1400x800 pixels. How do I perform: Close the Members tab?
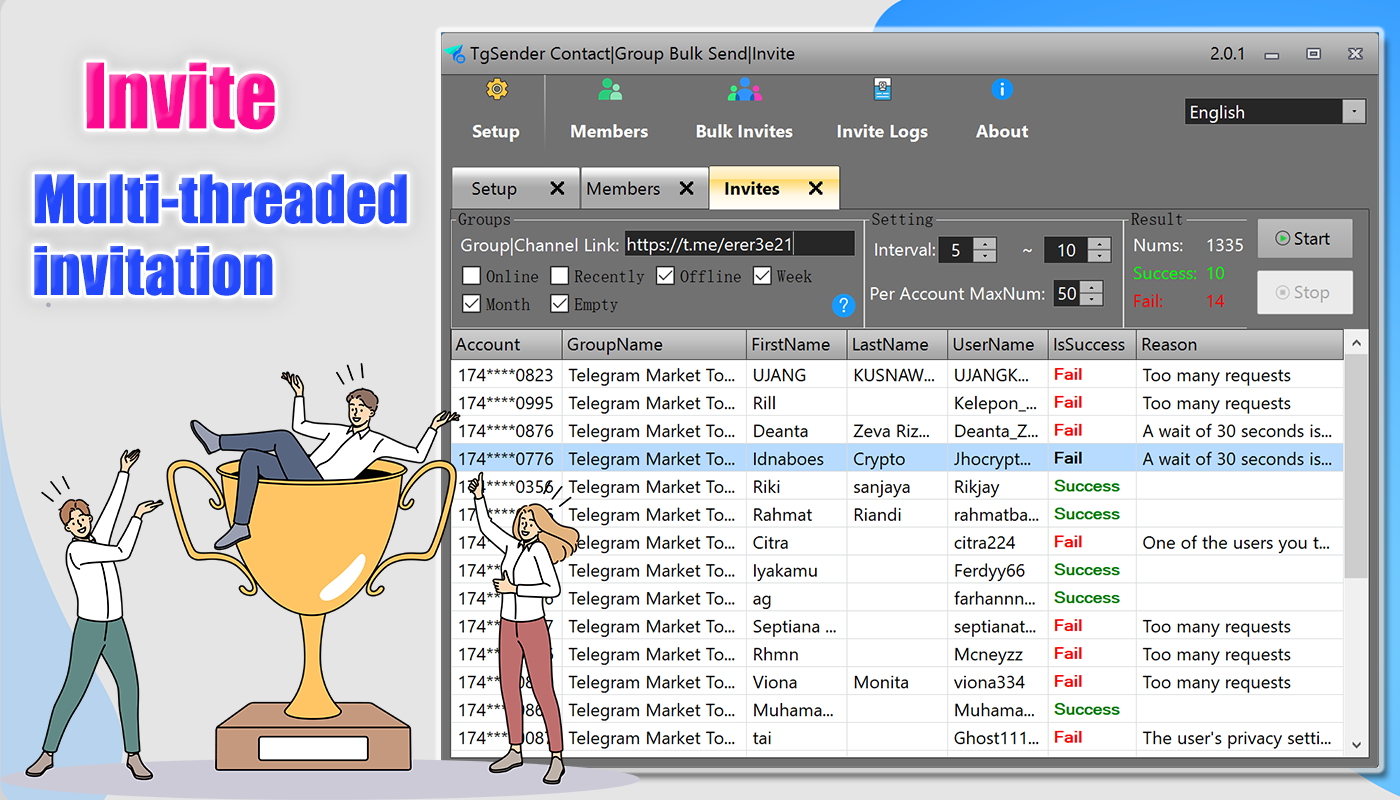[x=686, y=188]
